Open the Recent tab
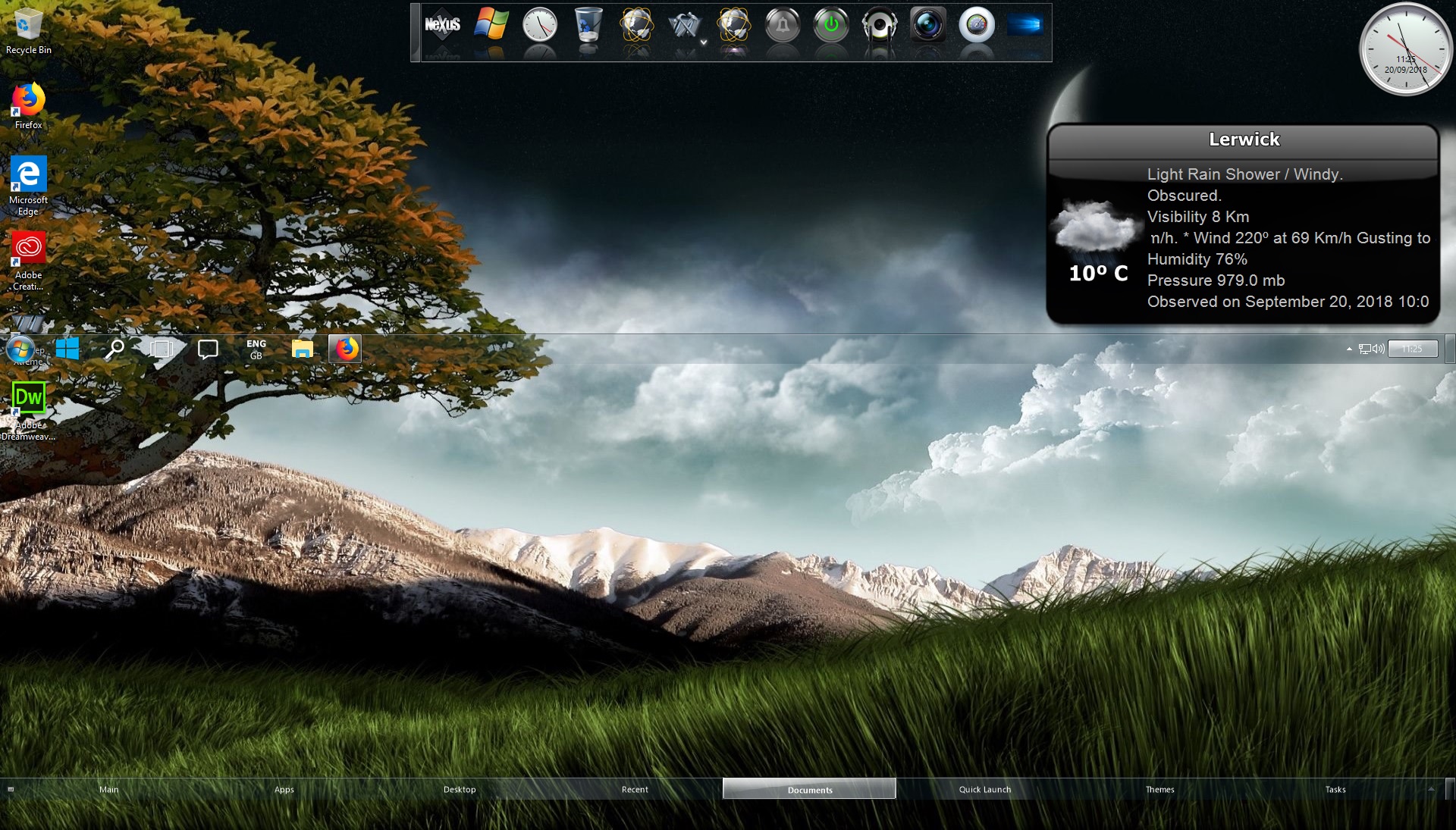 click(635, 789)
